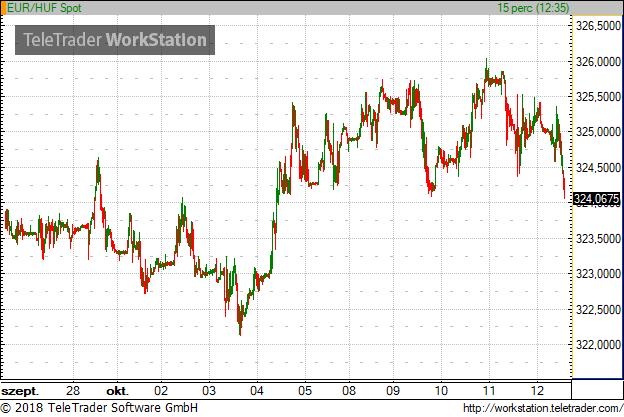Click the 323,0000 price axis label

click(x=598, y=274)
